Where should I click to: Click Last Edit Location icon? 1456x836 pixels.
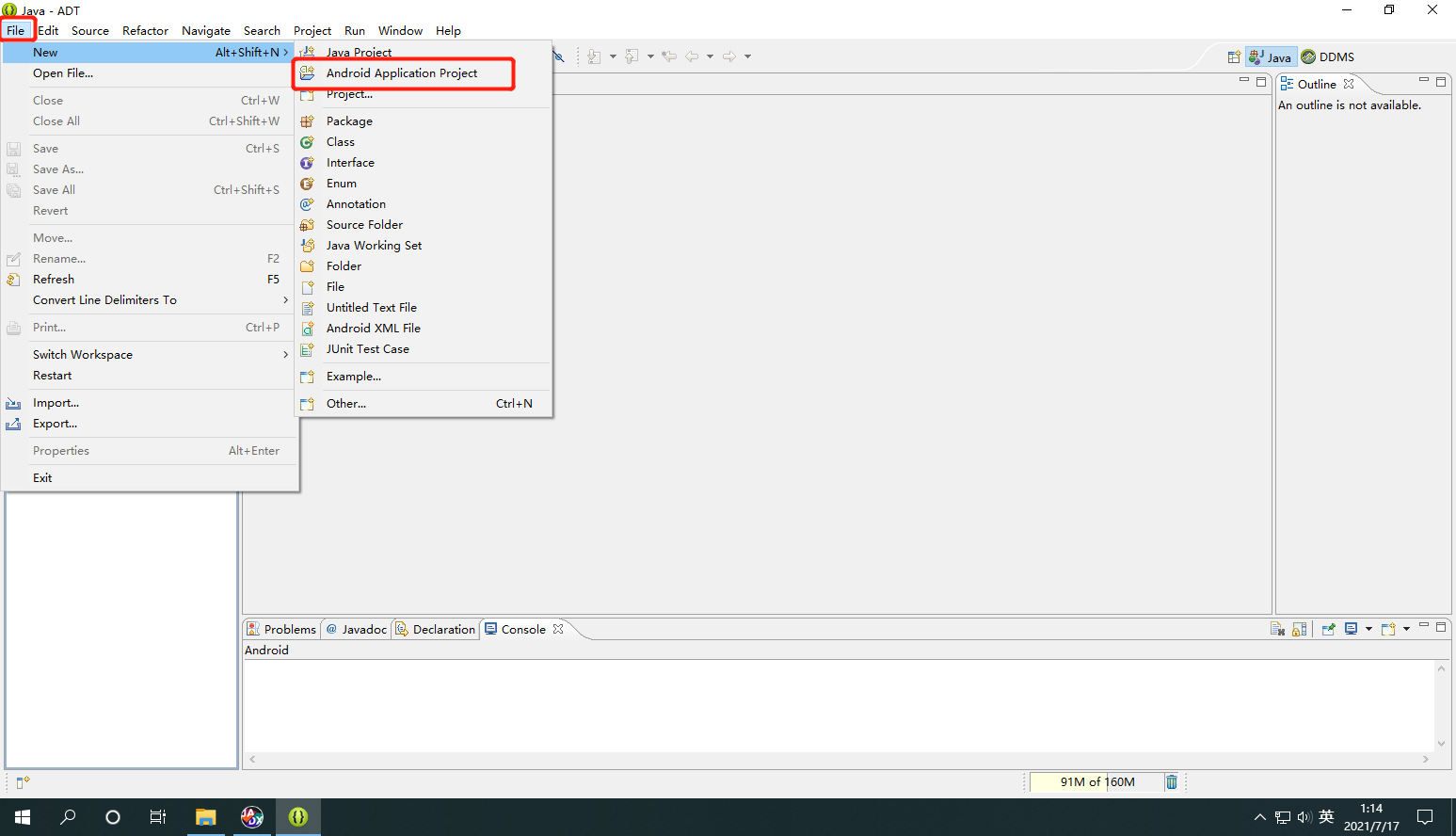(669, 56)
